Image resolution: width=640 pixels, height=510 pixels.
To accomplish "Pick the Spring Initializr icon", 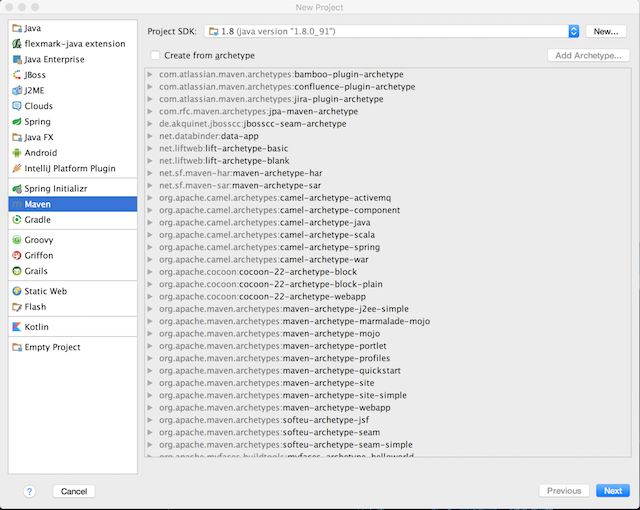I will click(x=17, y=189).
